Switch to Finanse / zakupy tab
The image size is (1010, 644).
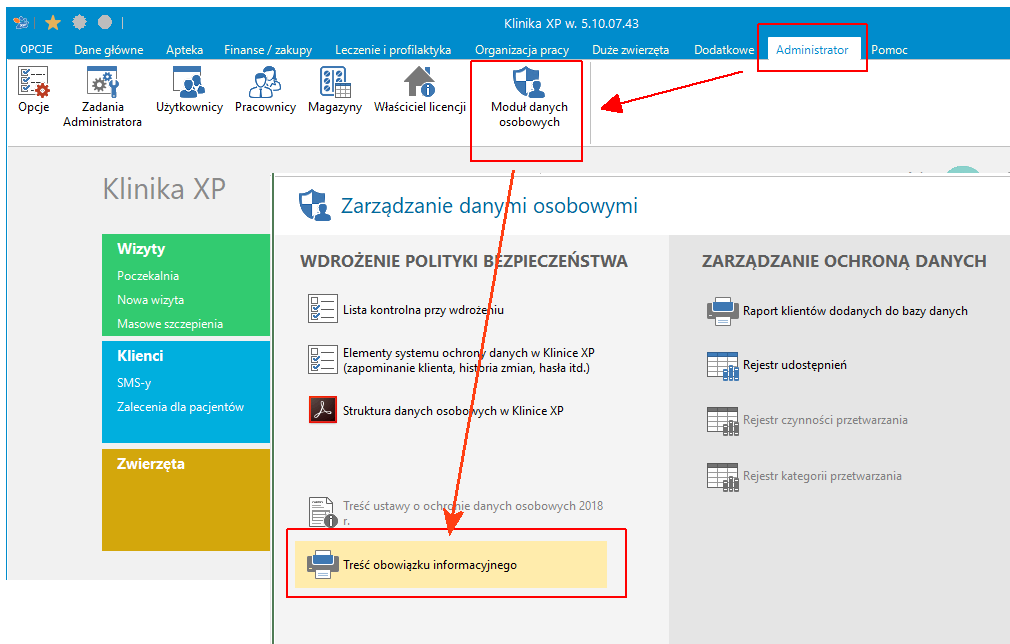268,50
